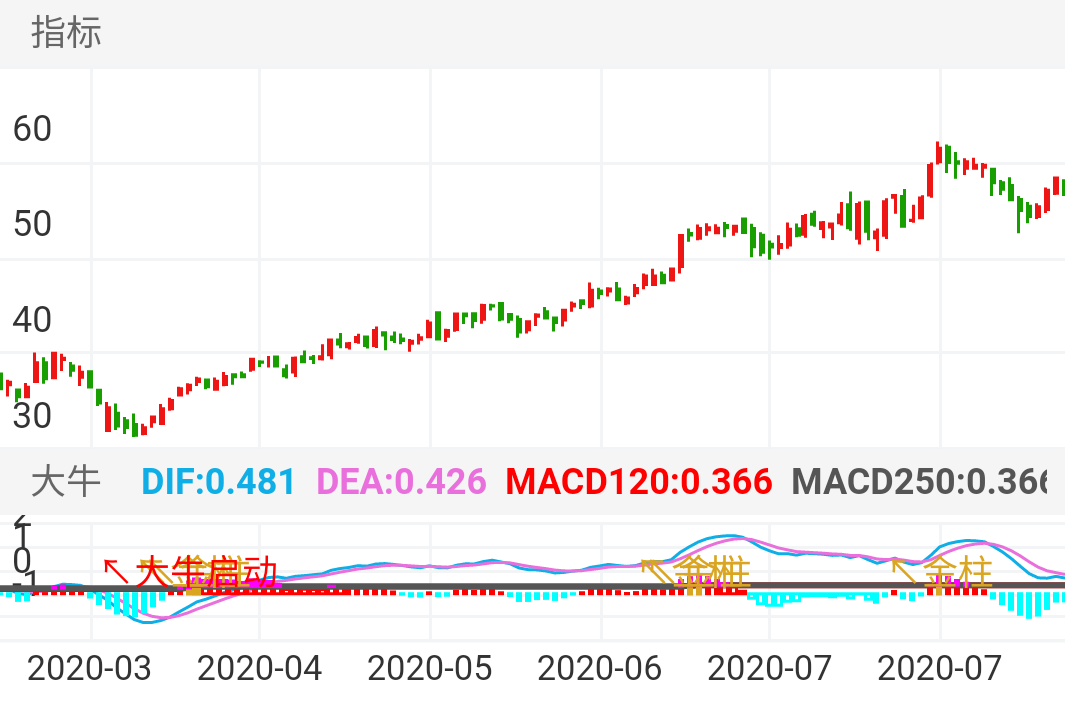Click the red MACD120:0.366 readout
This screenshot has width=1065, height=708.
point(638,482)
